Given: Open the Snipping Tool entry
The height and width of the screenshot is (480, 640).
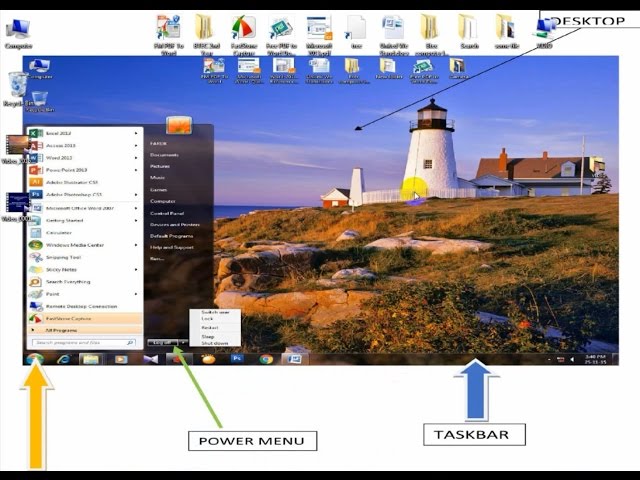Looking at the screenshot, I should coord(84,257).
